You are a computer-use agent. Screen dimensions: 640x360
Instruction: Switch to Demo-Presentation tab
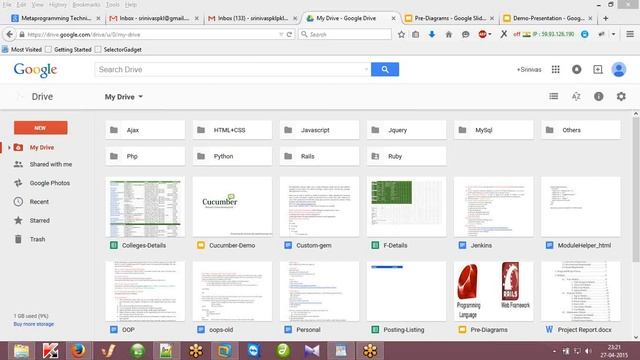547,18
